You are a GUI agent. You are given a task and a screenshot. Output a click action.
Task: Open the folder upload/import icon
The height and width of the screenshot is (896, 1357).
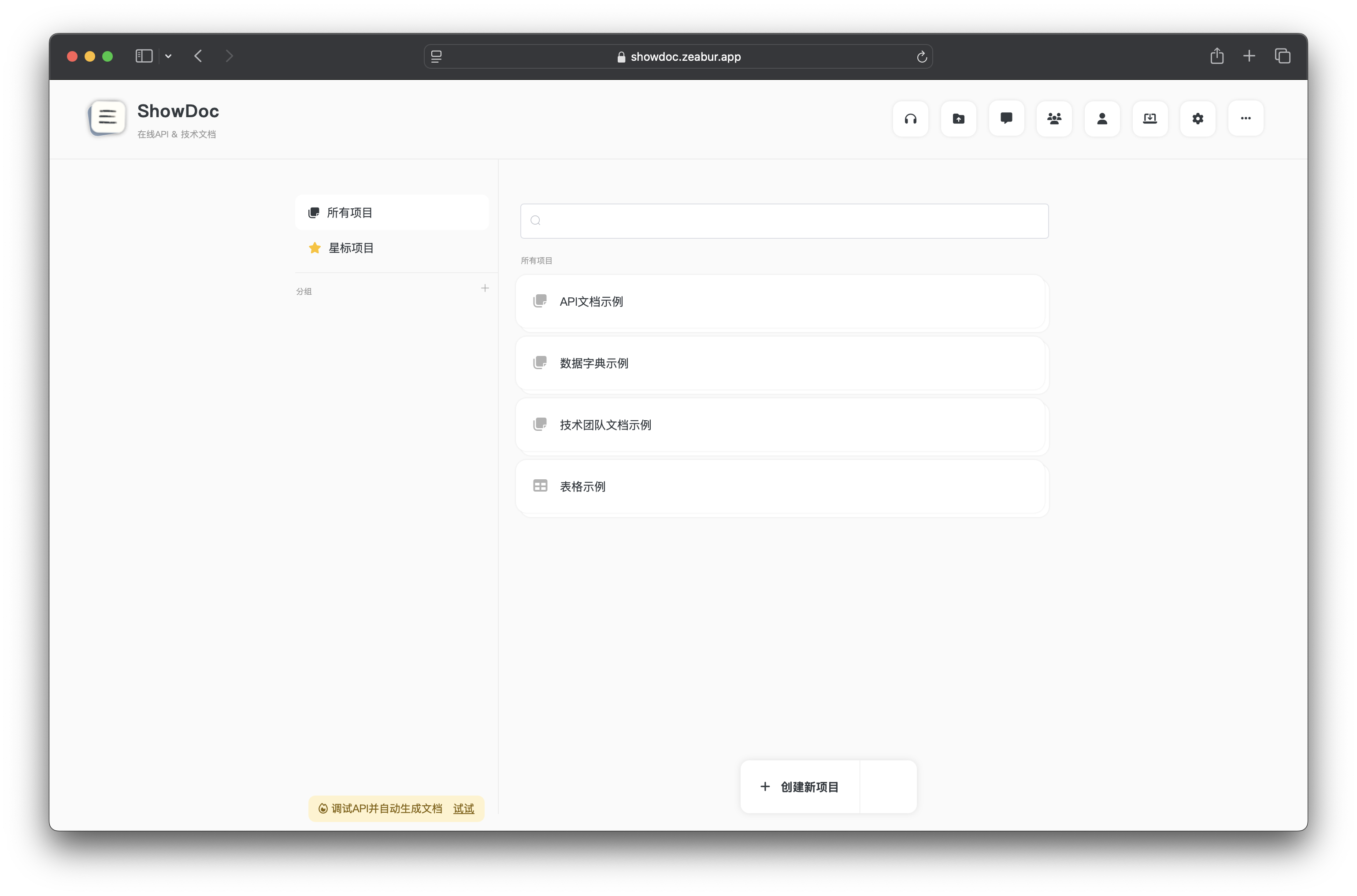point(958,118)
